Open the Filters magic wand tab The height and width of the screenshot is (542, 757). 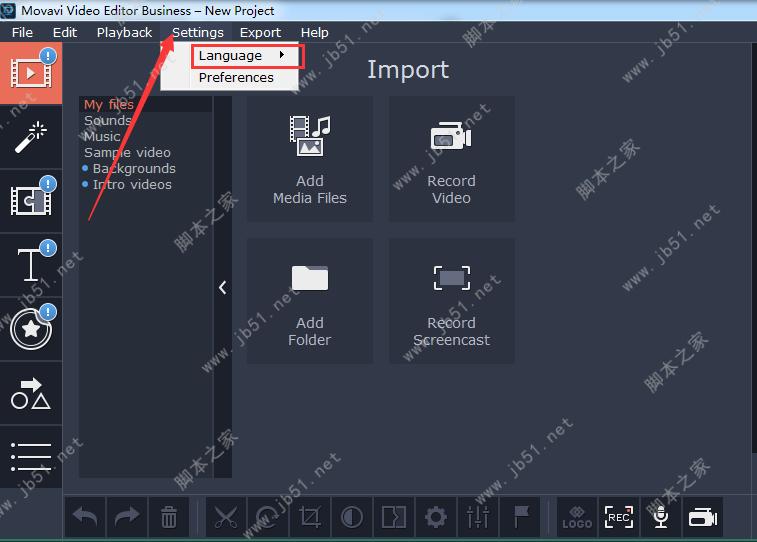pos(31,137)
